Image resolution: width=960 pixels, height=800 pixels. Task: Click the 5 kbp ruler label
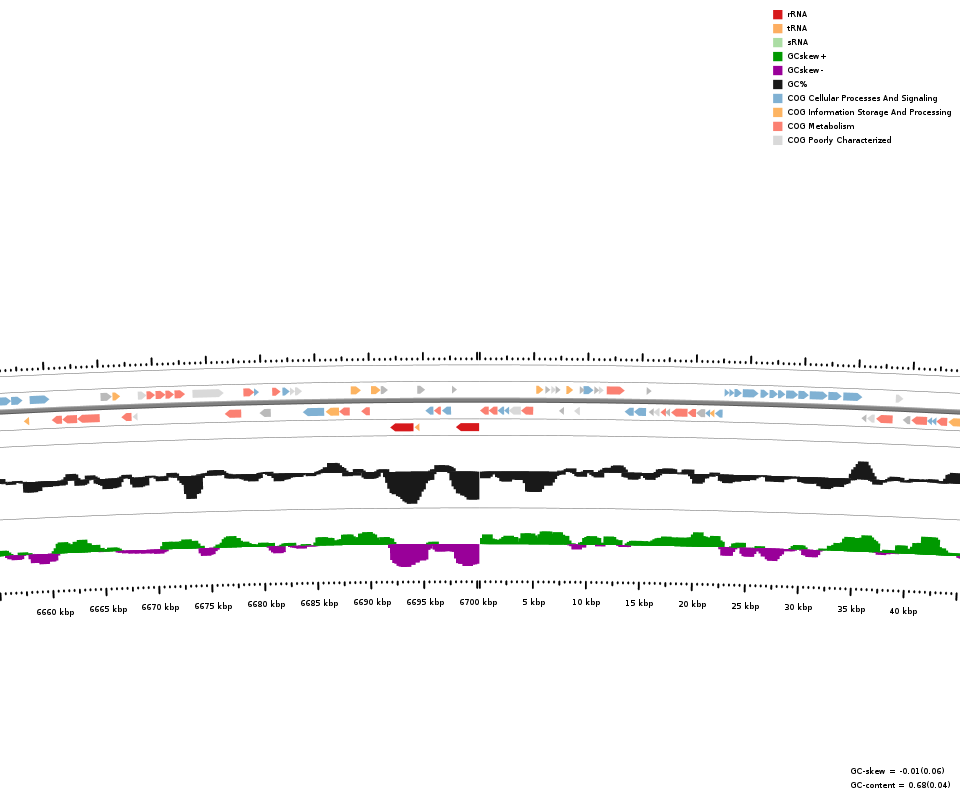coord(533,602)
